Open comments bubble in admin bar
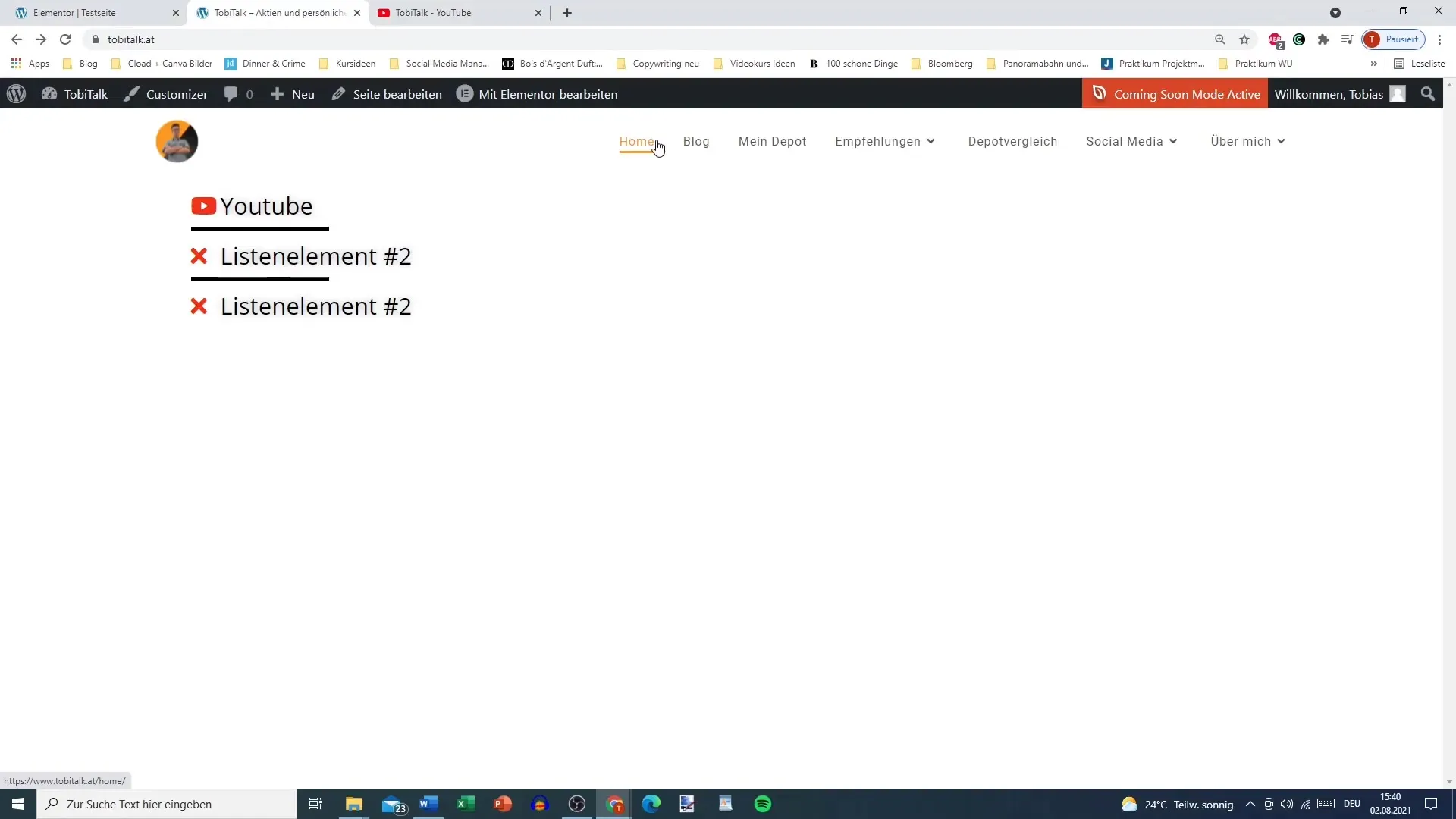 coord(238,94)
